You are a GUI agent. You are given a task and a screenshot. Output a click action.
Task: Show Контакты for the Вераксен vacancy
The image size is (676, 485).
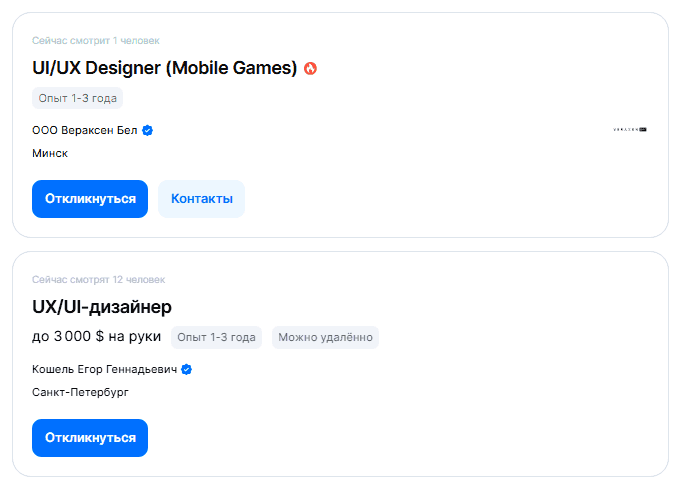[x=201, y=198]
